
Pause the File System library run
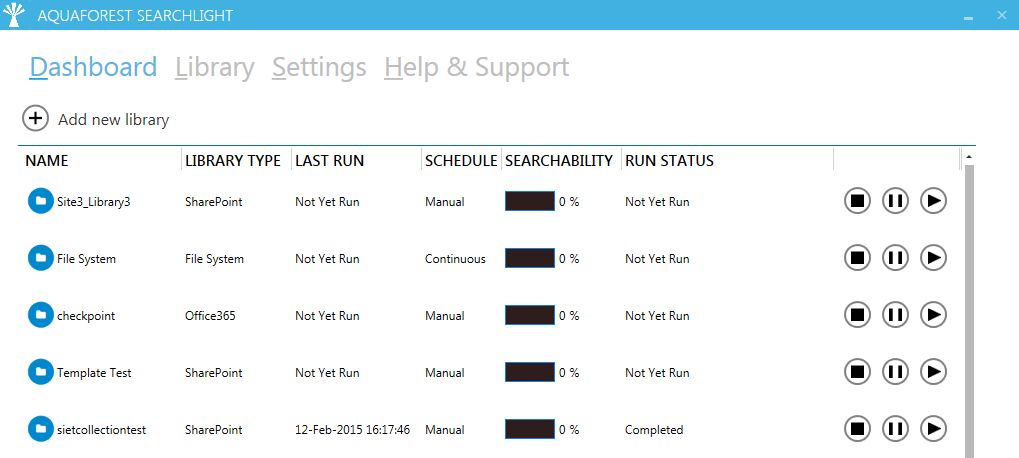point(895,258)
